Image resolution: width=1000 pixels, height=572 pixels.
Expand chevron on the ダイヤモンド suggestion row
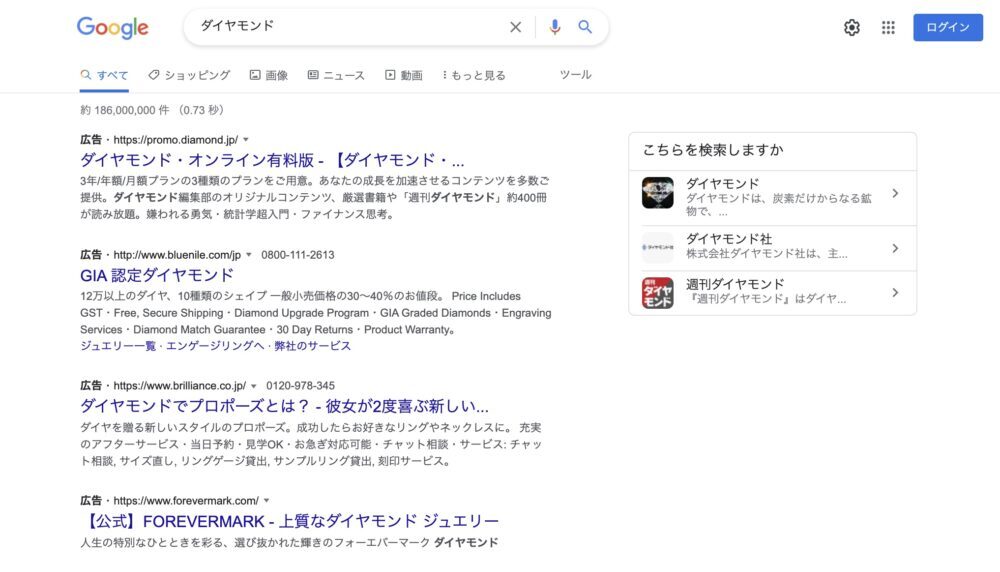click(895, 193)
